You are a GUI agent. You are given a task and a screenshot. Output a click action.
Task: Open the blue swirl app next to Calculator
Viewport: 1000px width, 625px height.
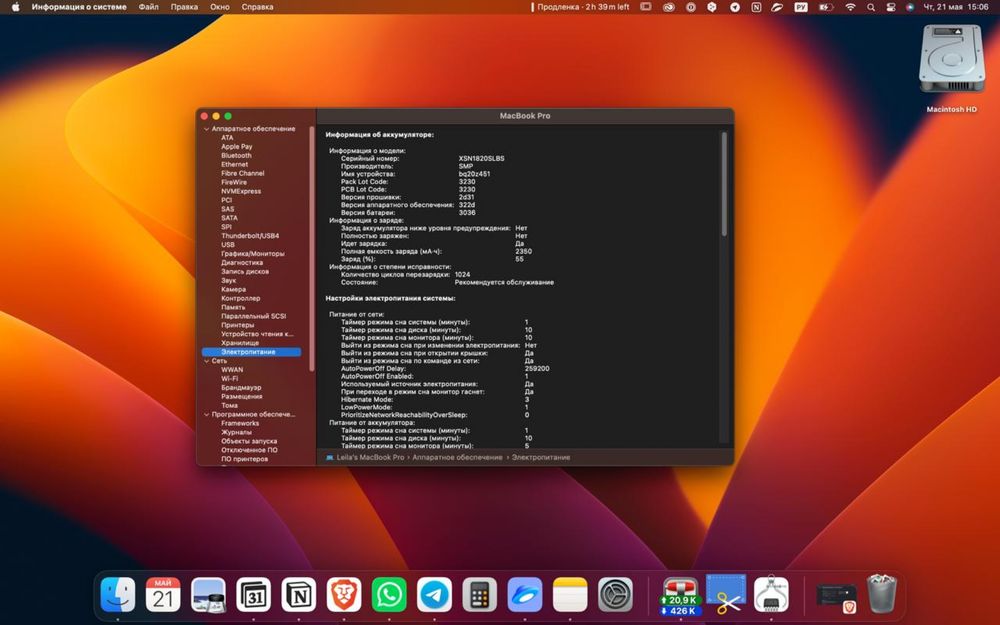pyautogui.click(x=525, y=594)
